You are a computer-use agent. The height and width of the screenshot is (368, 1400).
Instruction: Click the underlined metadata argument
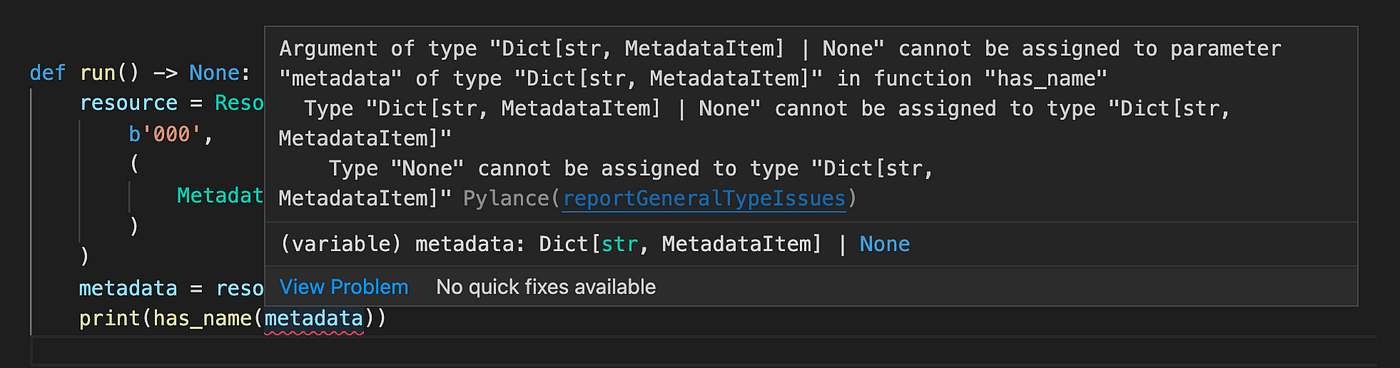pyautogui.click(x=314, y=320)
